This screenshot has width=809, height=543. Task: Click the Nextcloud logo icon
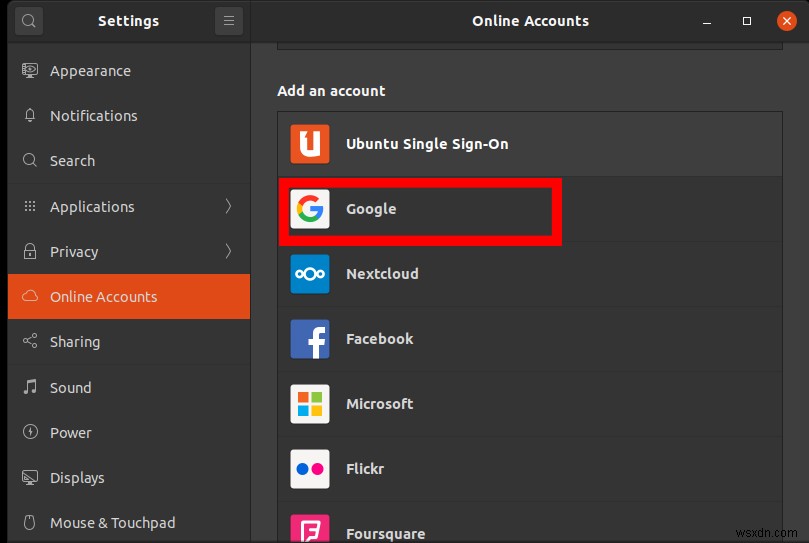tap(310, 274)
